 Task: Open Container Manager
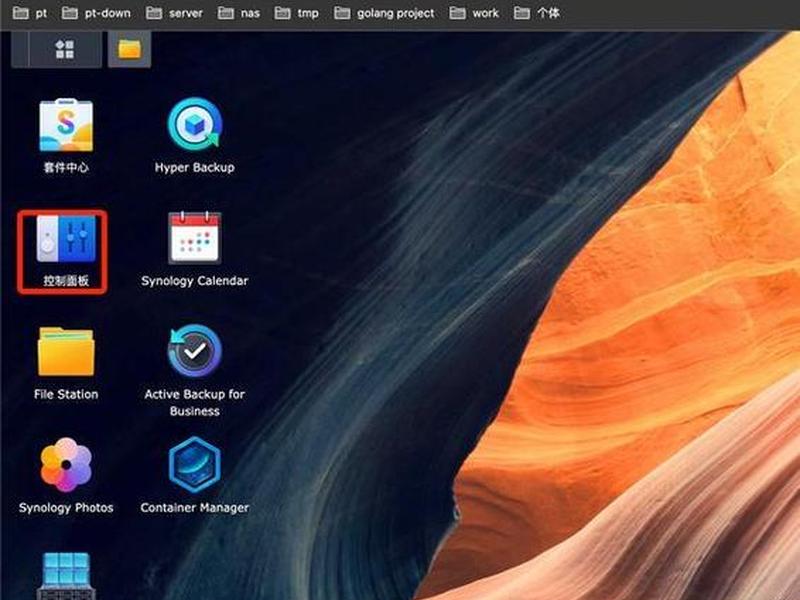click(x=194, y=465)
